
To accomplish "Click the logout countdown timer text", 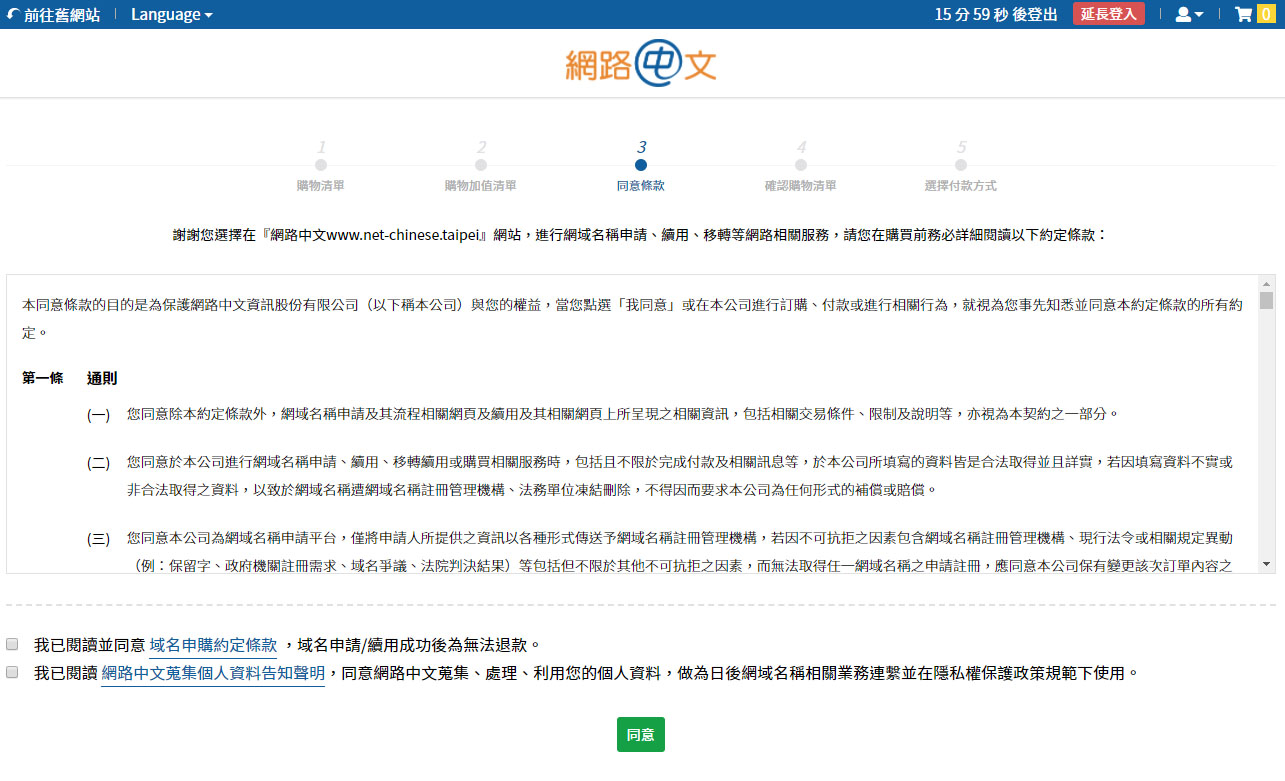I will click(996, 14).
